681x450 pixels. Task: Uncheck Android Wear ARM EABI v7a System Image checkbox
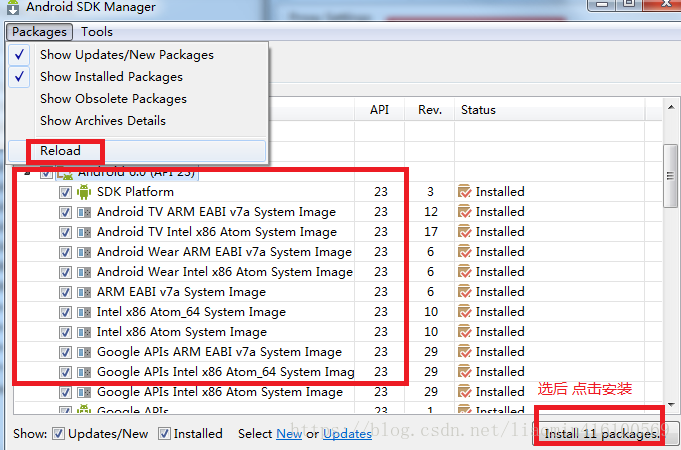pos(65,252)
